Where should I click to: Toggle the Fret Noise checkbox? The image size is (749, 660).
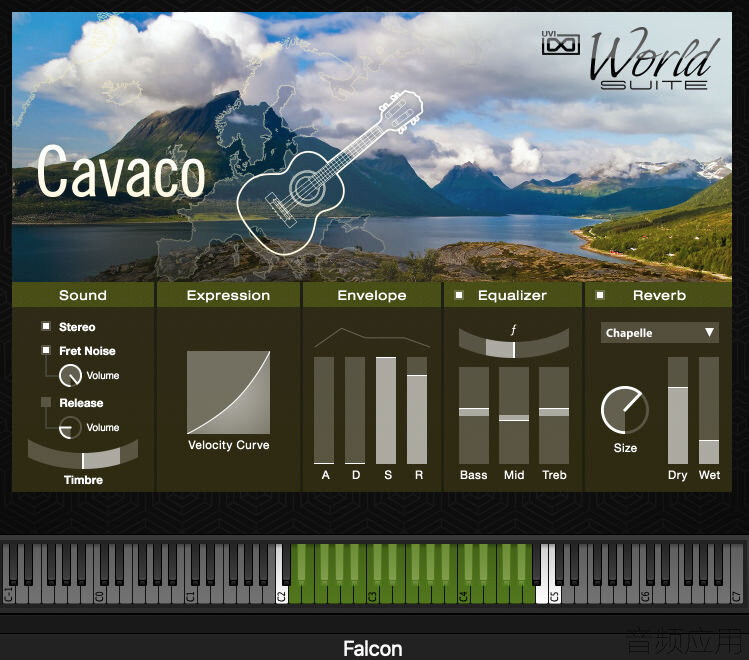[46, 350]
